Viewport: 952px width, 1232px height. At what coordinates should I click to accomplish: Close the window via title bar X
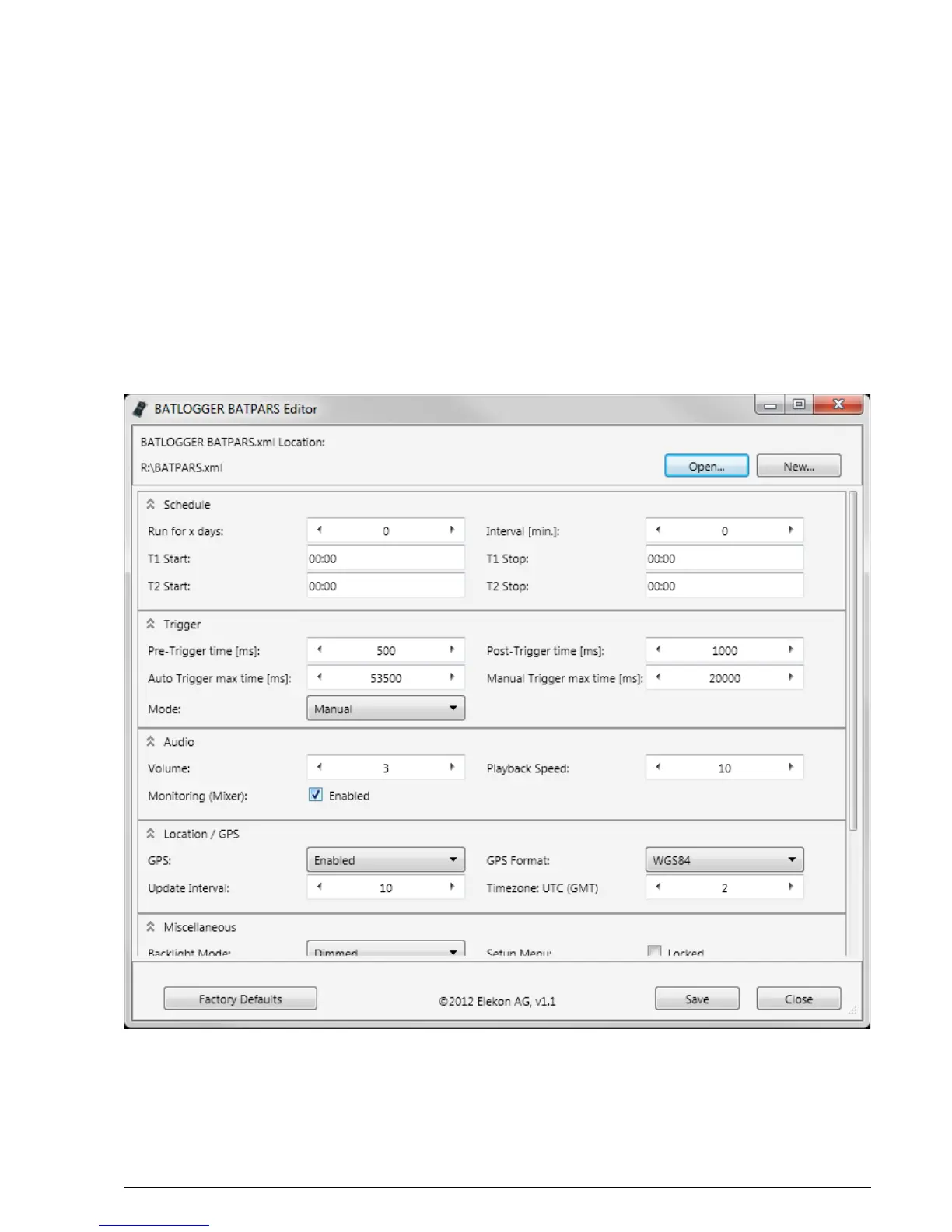click(x=838, y=405)
